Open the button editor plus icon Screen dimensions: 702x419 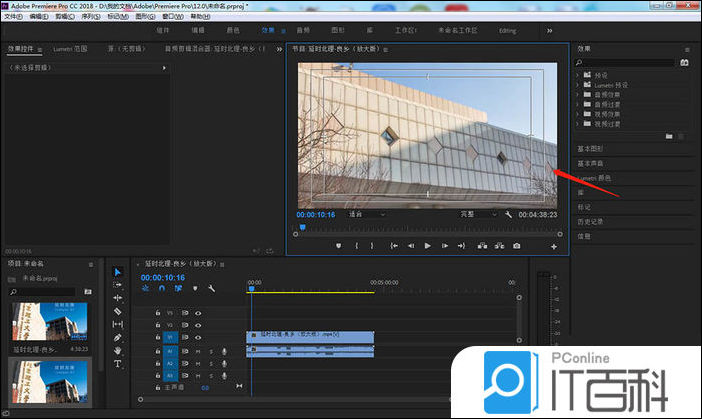pos(554,245)
